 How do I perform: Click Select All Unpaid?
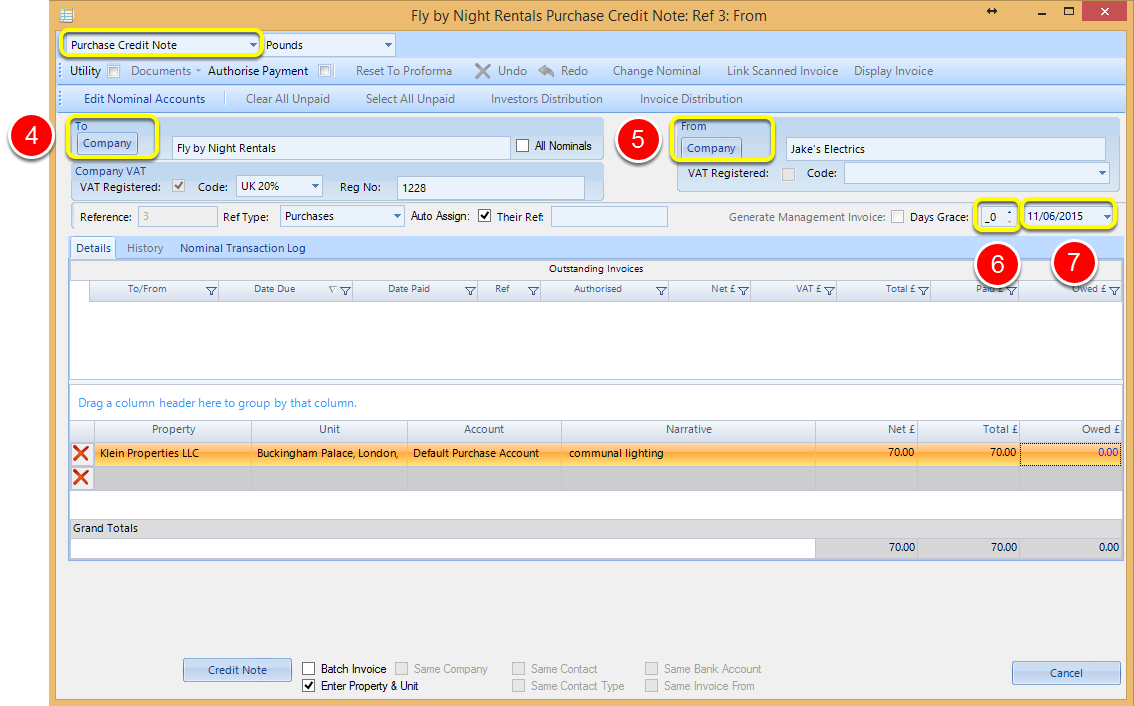point(410,98)
